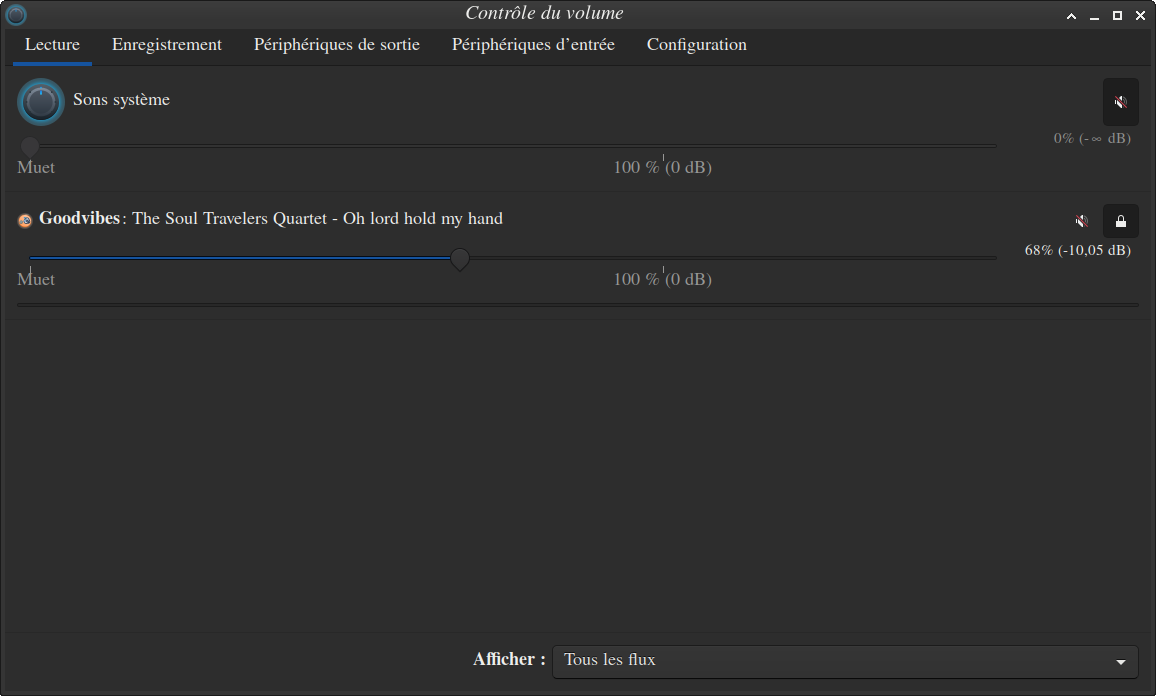This screenshot has width=1156, height=696.
Task: Mute the Sons système stream
Action: click(x=1120, y=102)
